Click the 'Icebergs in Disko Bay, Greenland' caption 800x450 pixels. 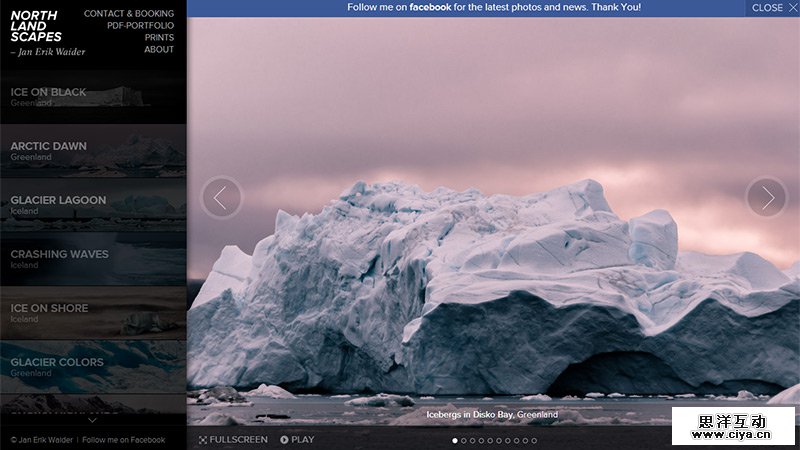(492, 414)
